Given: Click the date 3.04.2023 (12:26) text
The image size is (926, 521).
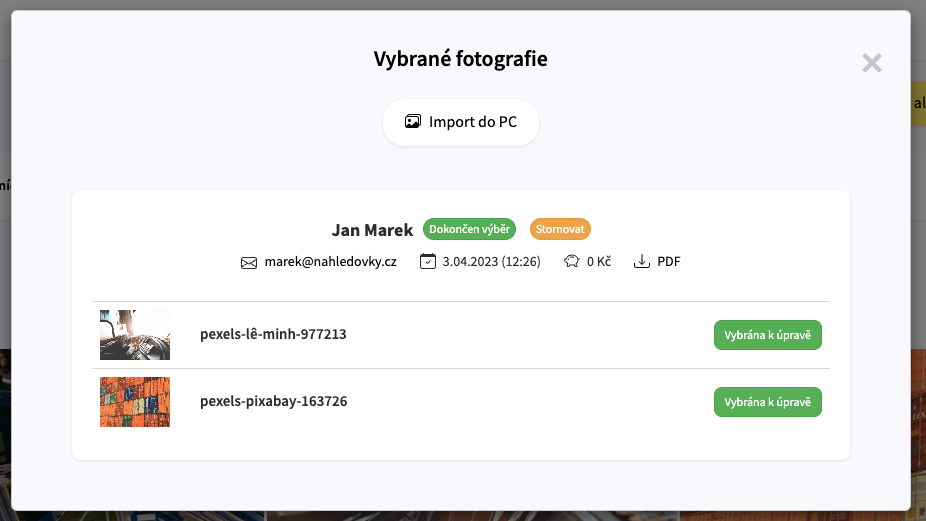Looking at the screenshot, I should tap(491, 262).
